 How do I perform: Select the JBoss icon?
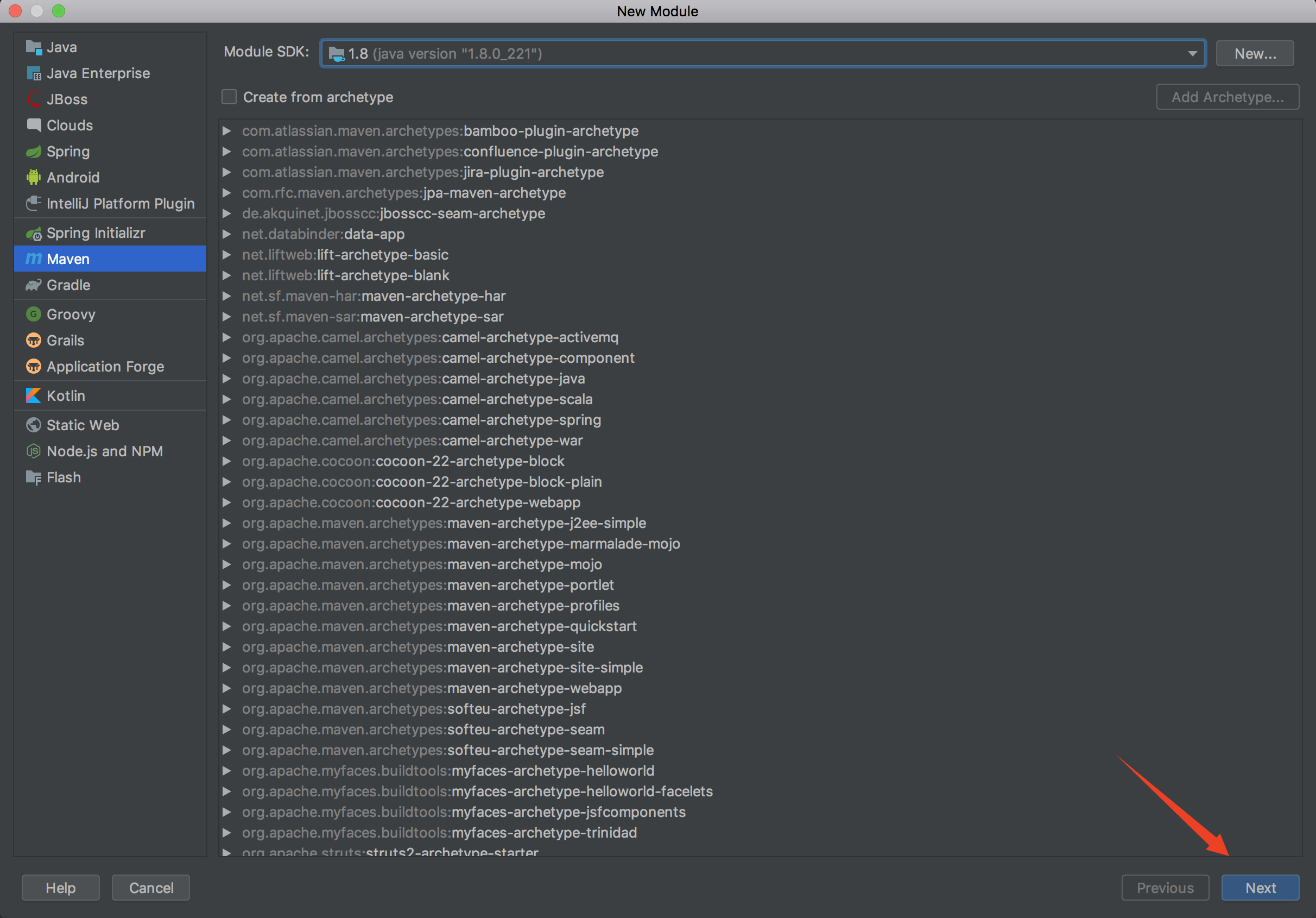(x=33, y=99)
